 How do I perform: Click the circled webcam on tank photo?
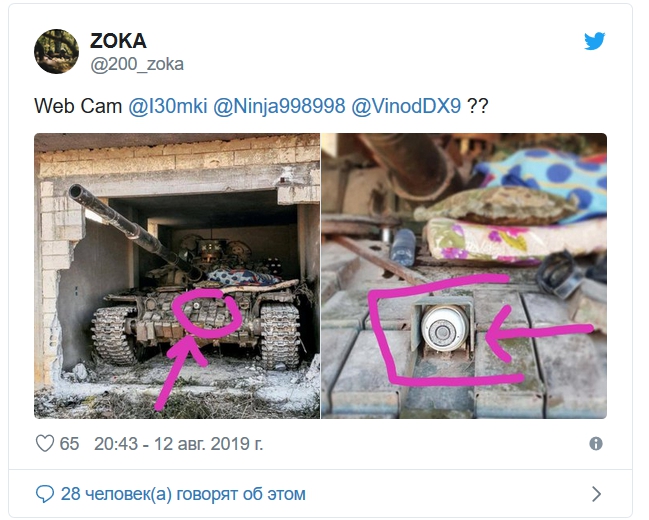click(197, 306)
